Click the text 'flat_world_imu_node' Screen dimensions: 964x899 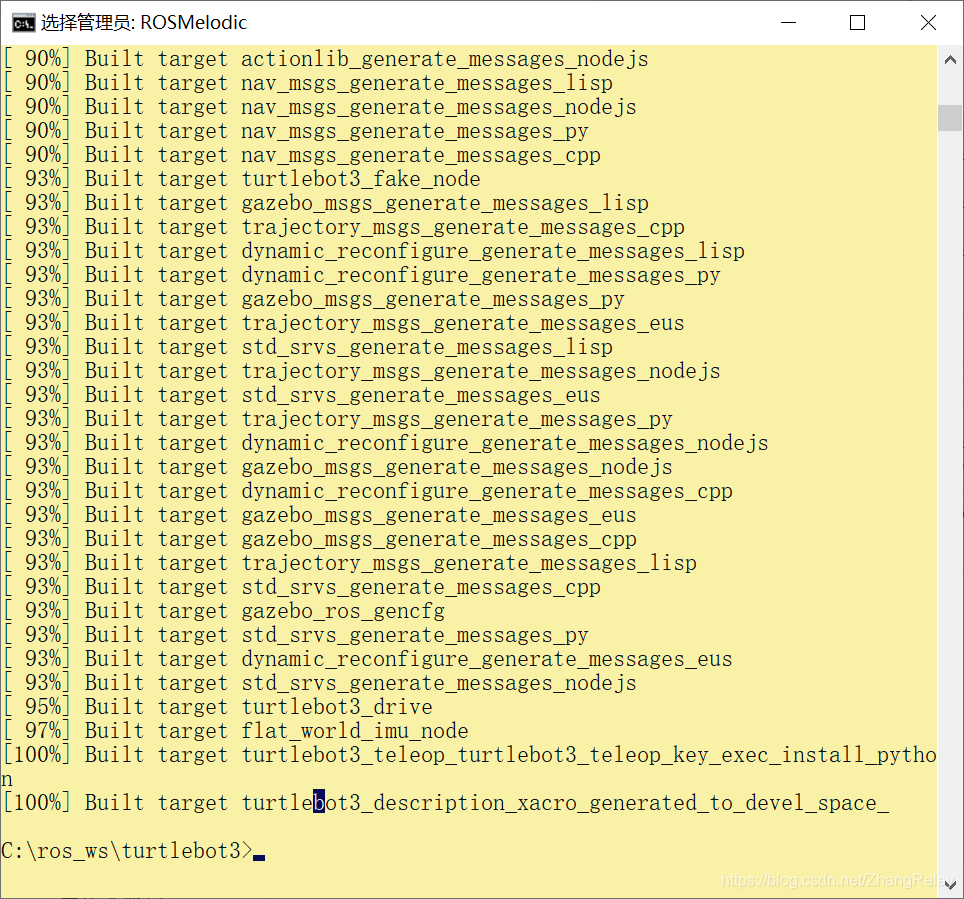[354, 731]
